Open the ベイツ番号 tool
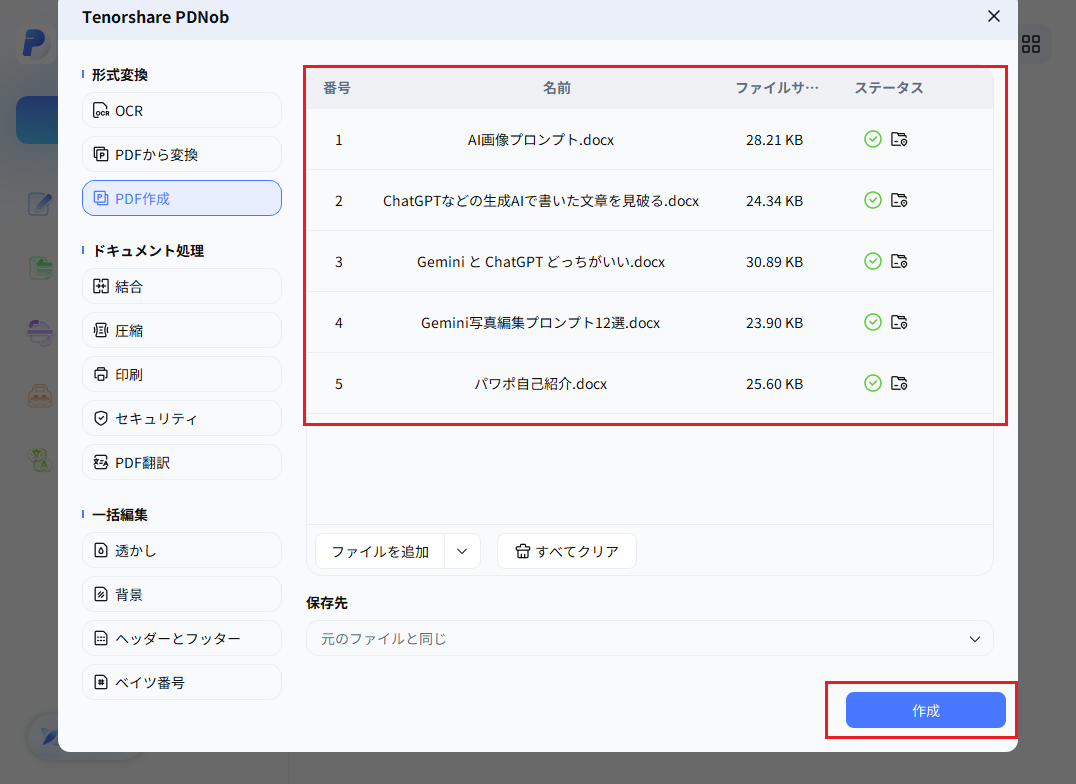The height and width of the screenshot is (784, 1076). (x=181, y=682)
